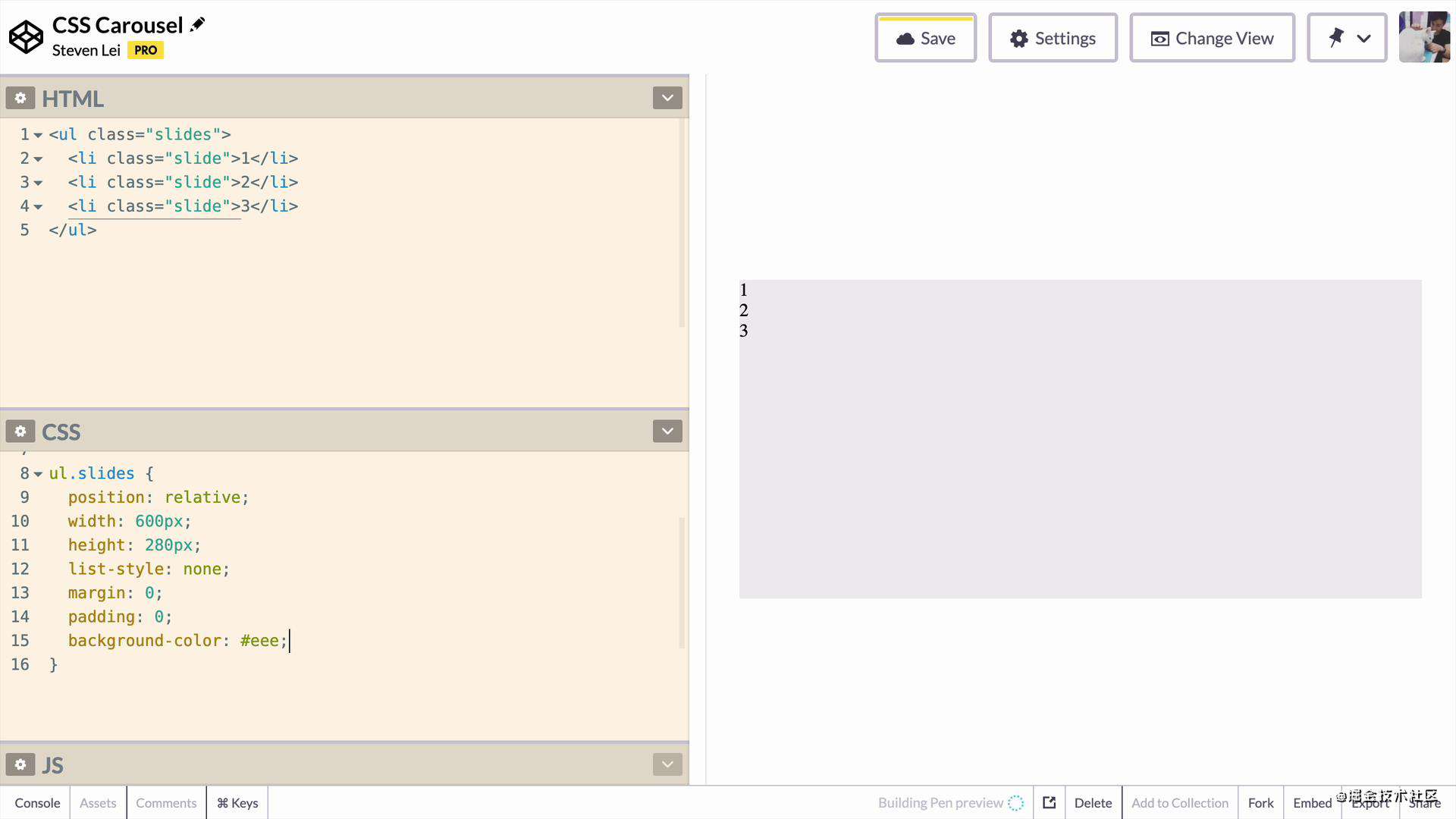Collapse HTML line 2 fold arrow
1456x819 pixels.
pos(38,159)
